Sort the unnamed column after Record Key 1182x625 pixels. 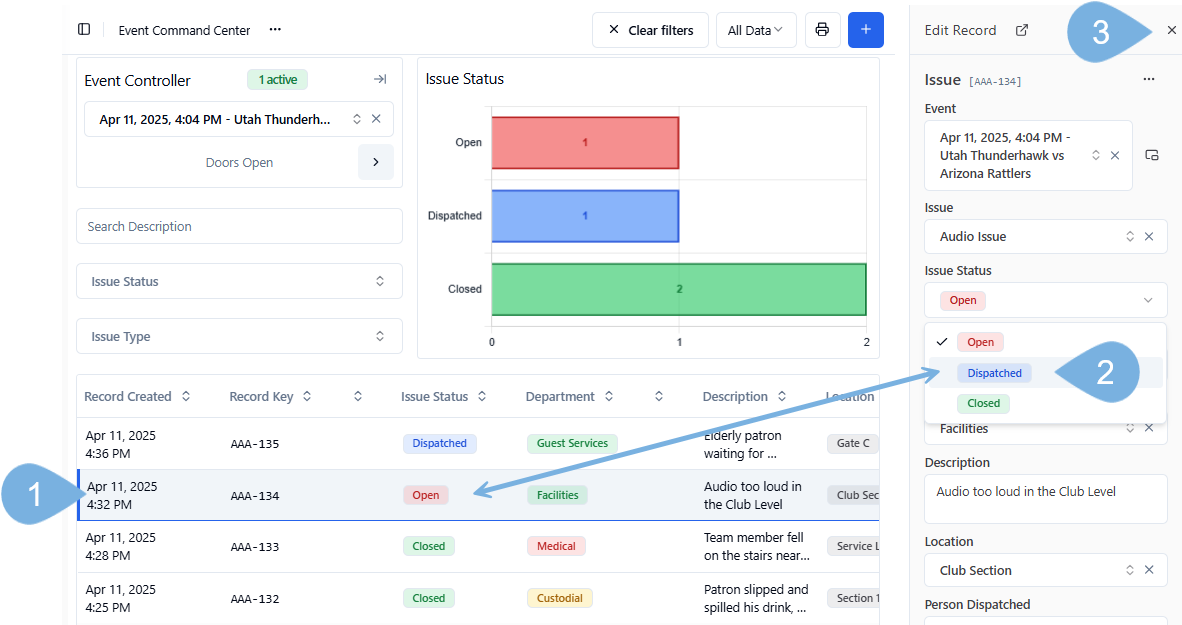(358, 397)
